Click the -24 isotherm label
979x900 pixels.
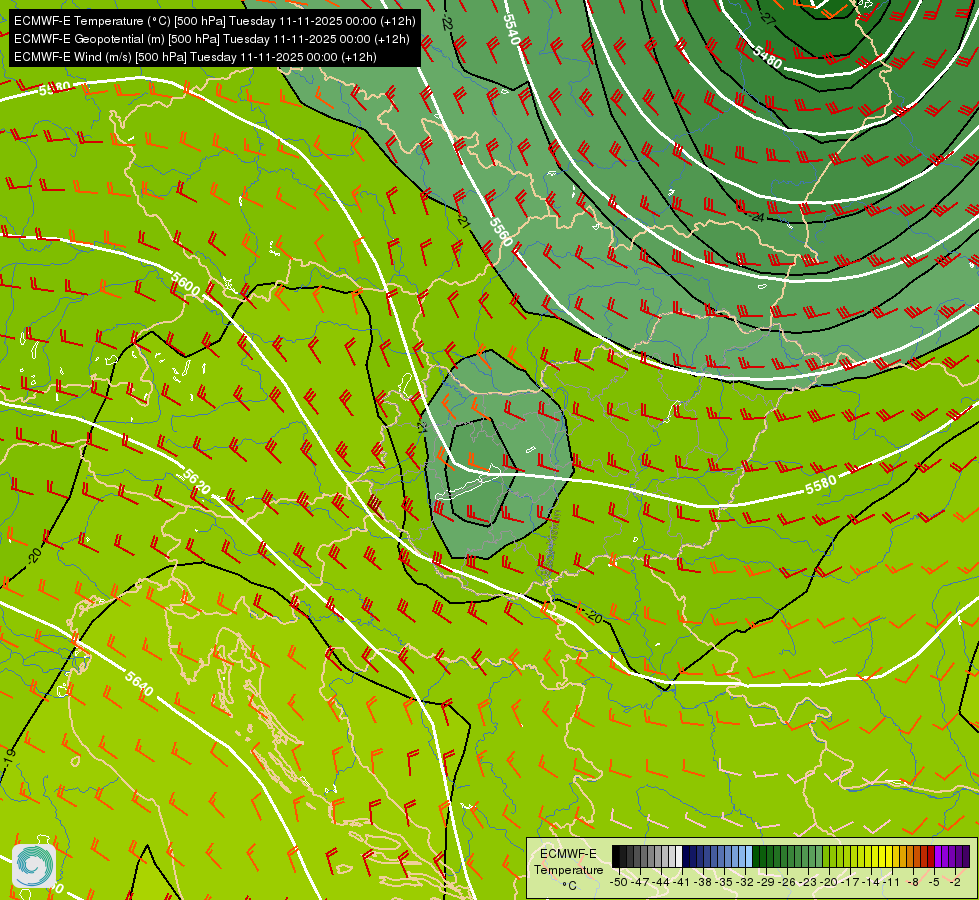click(756, 217)
